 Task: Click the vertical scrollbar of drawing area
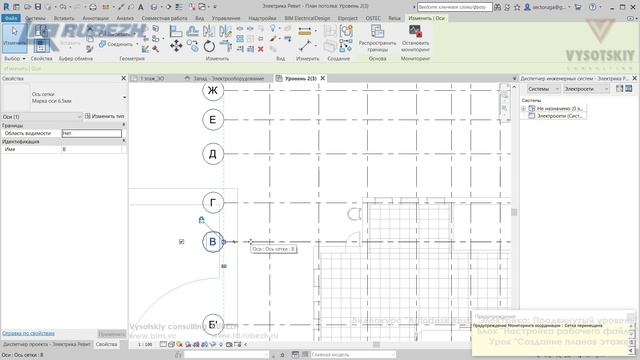(x=514, y=212)
